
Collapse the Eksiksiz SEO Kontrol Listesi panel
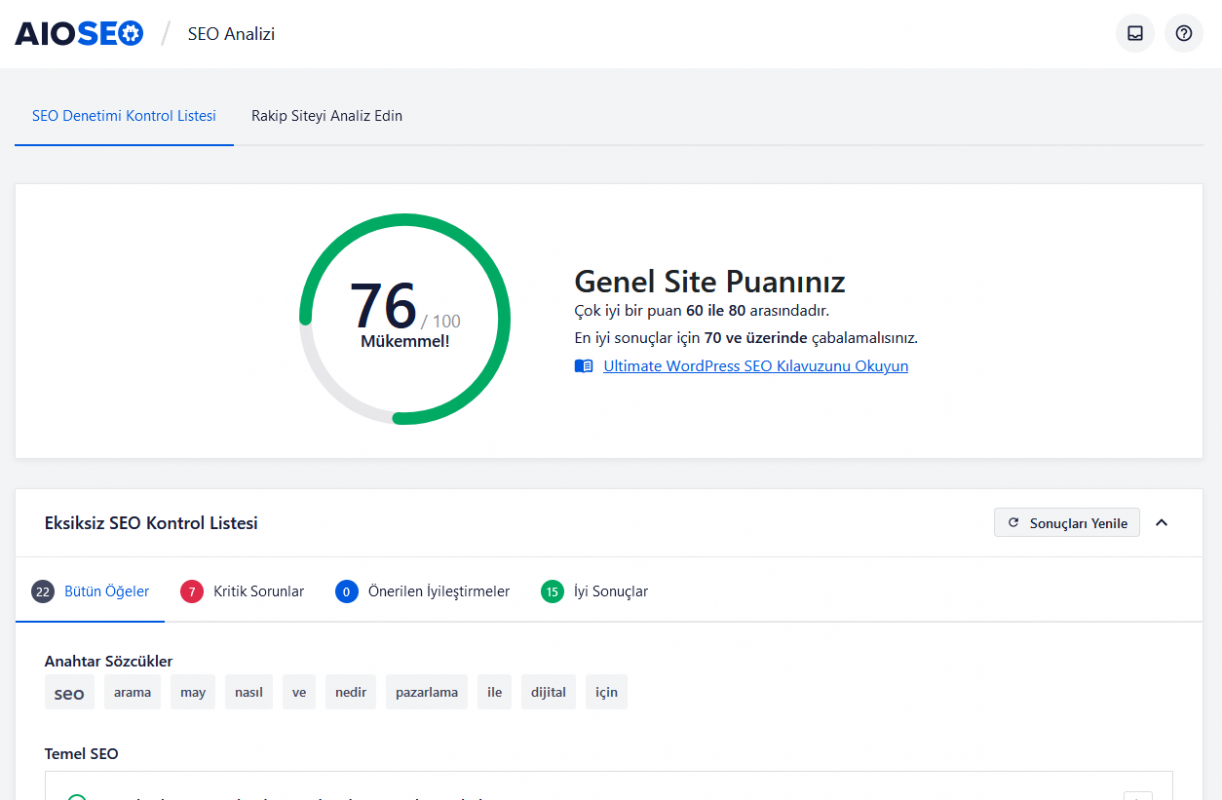(1162, 522)
